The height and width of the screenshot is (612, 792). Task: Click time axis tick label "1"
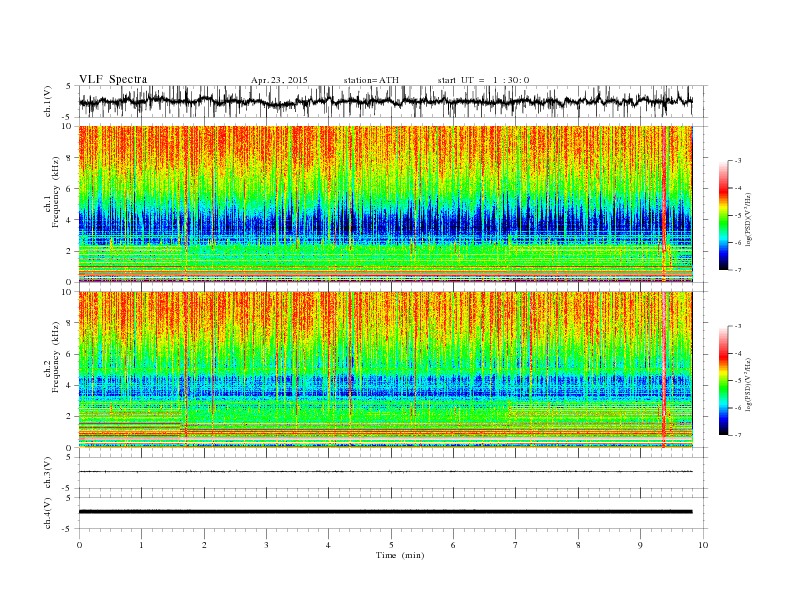point(141,545)
